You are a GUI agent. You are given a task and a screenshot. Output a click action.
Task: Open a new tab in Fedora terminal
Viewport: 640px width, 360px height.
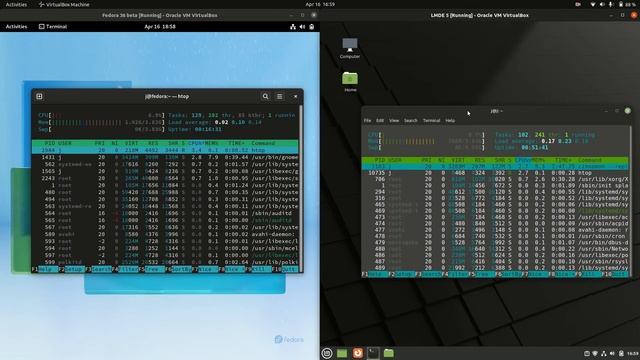(x=39, y=96)
